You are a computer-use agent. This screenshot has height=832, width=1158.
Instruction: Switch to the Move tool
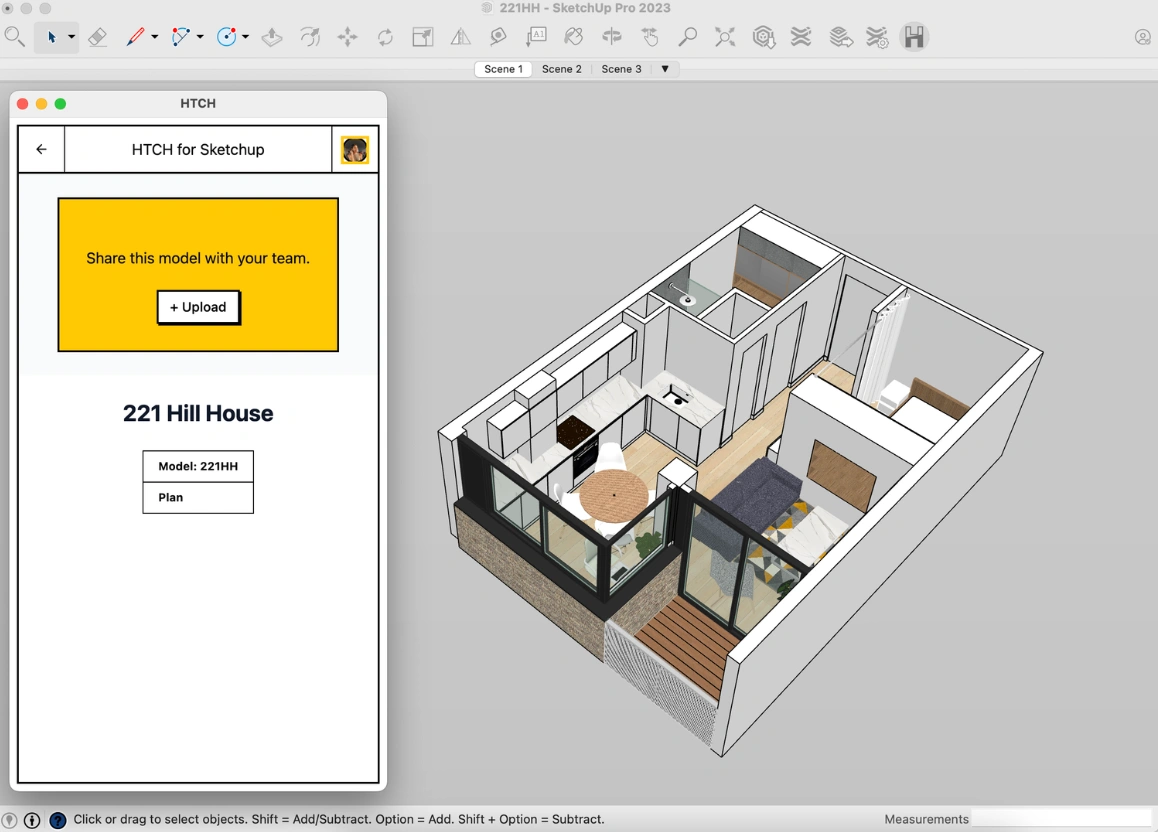click(x=348, y=37)
